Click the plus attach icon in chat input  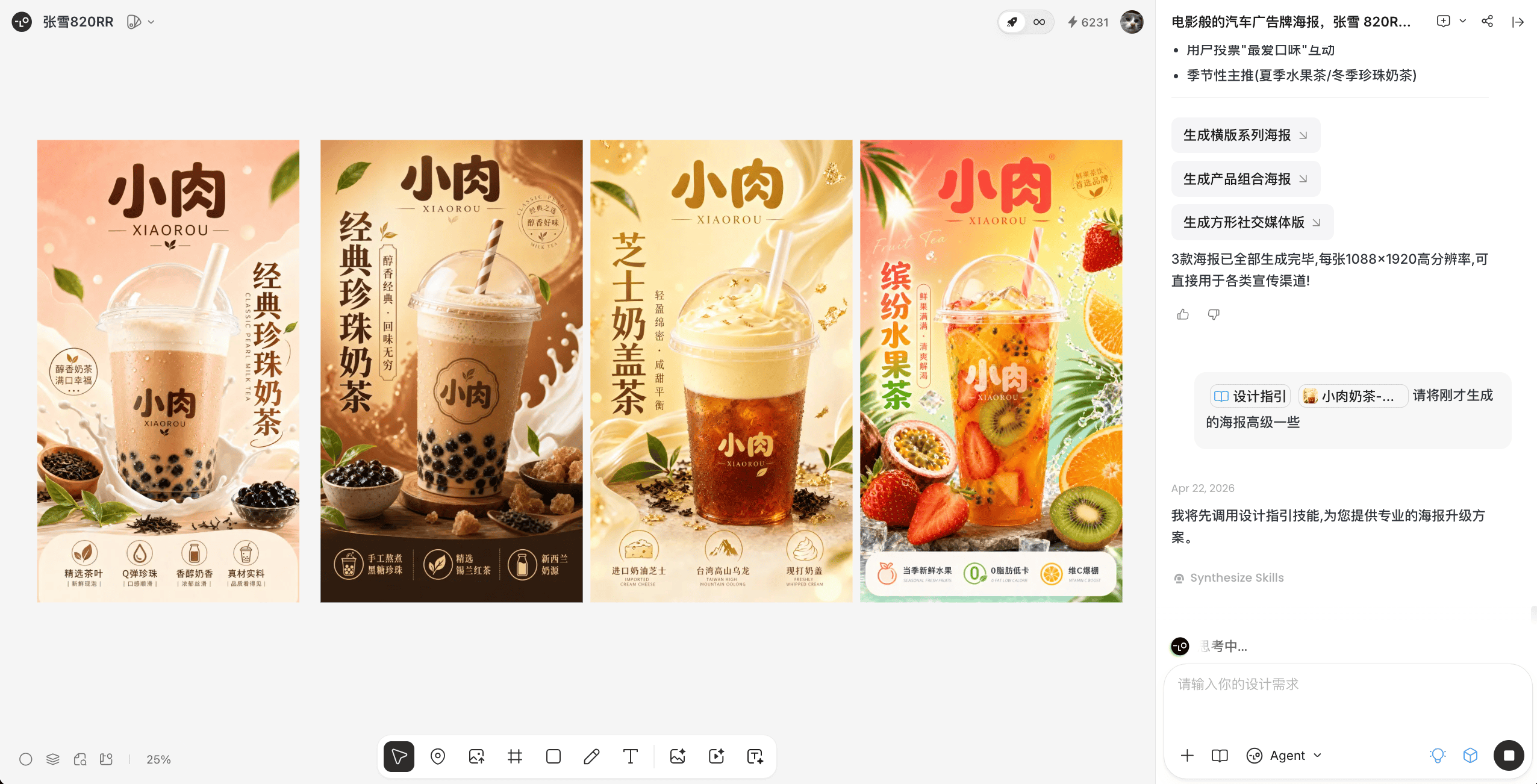(x=1187, y=756)
